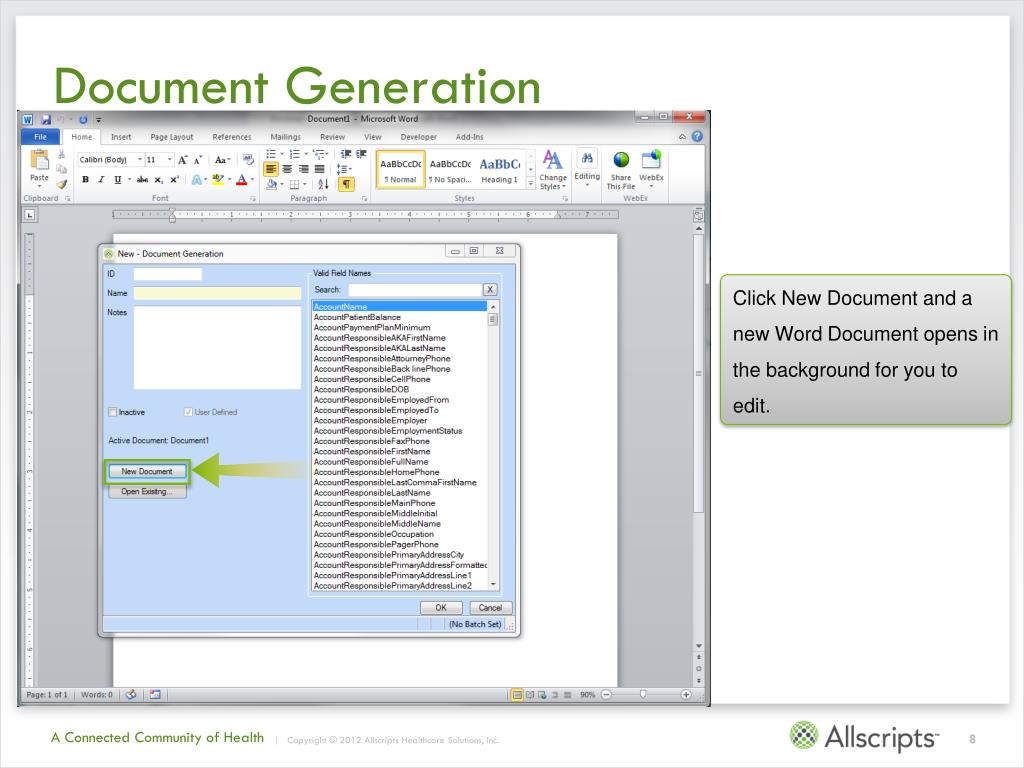Click the Save icon in Quick Access Toolbar
Image resolution: width=1024 pixels, height=768 pixels.
[x=46, y=120]
